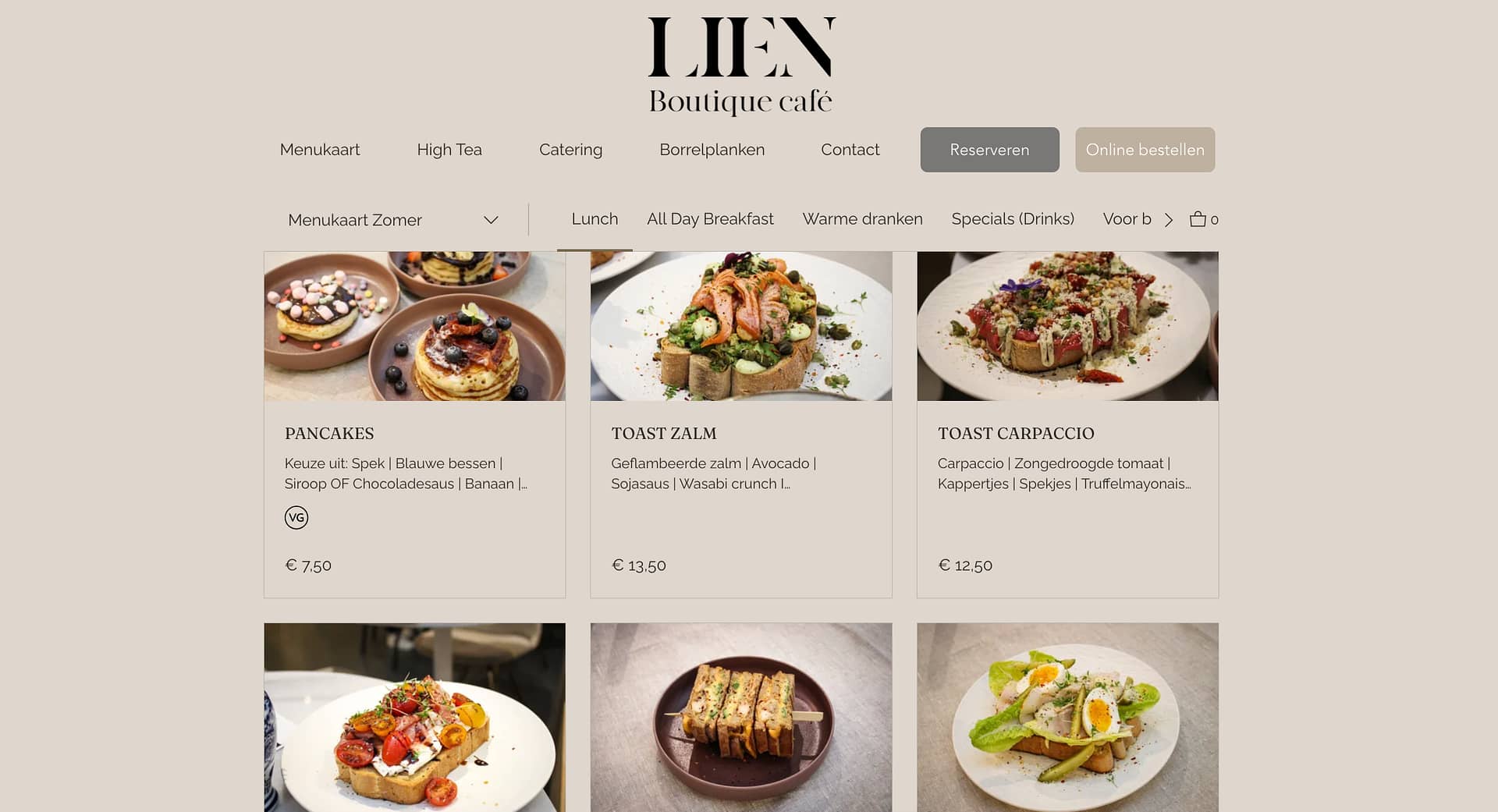The height and width of the screenshot is (812, 1498).
Task: Click the dropdown chevron beside Menukaart Zomer
Action: pyautogui.click(x=491, y=220)
